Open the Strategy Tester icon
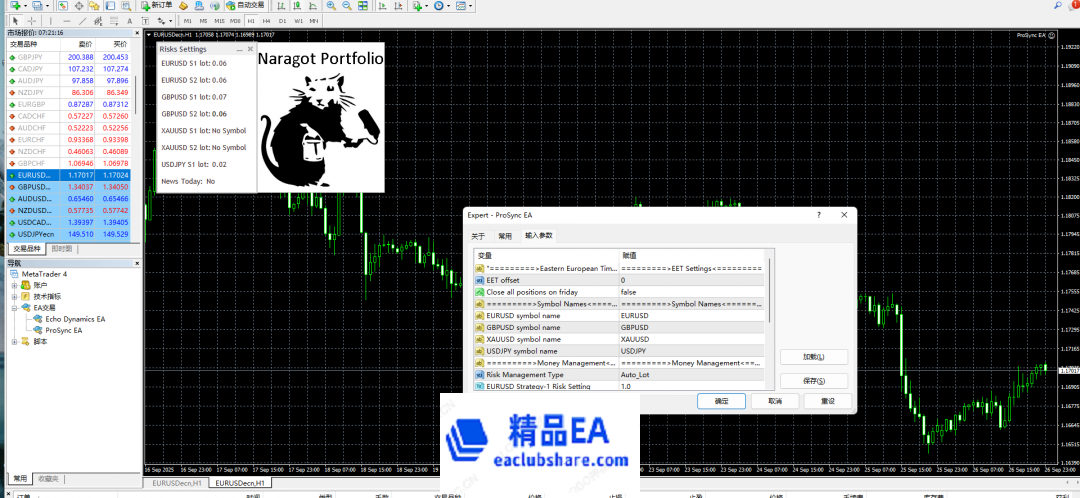This screenshot has width=1080, height=498. point(126,6)
